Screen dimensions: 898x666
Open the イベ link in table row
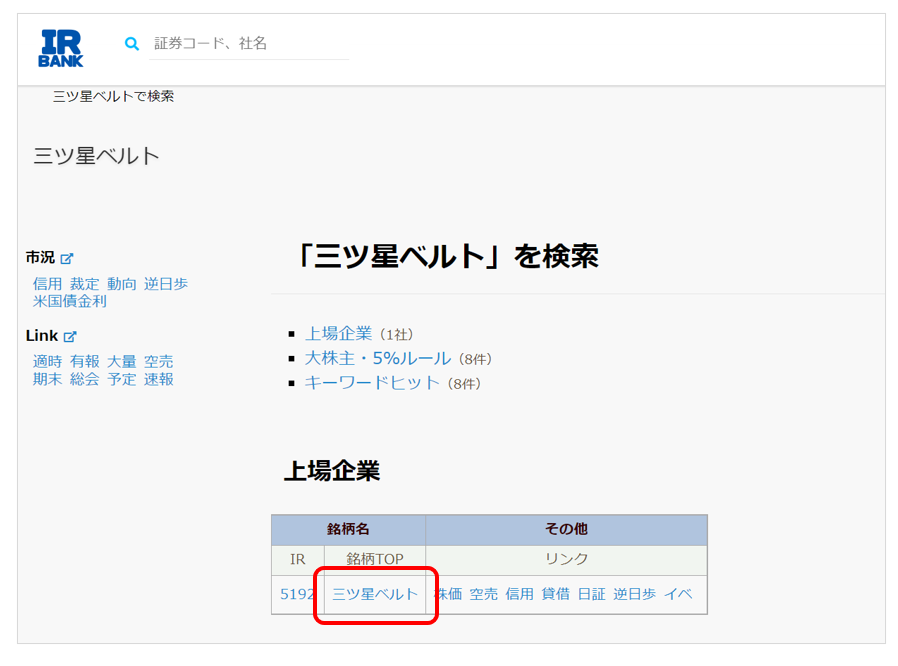(678, 594)
